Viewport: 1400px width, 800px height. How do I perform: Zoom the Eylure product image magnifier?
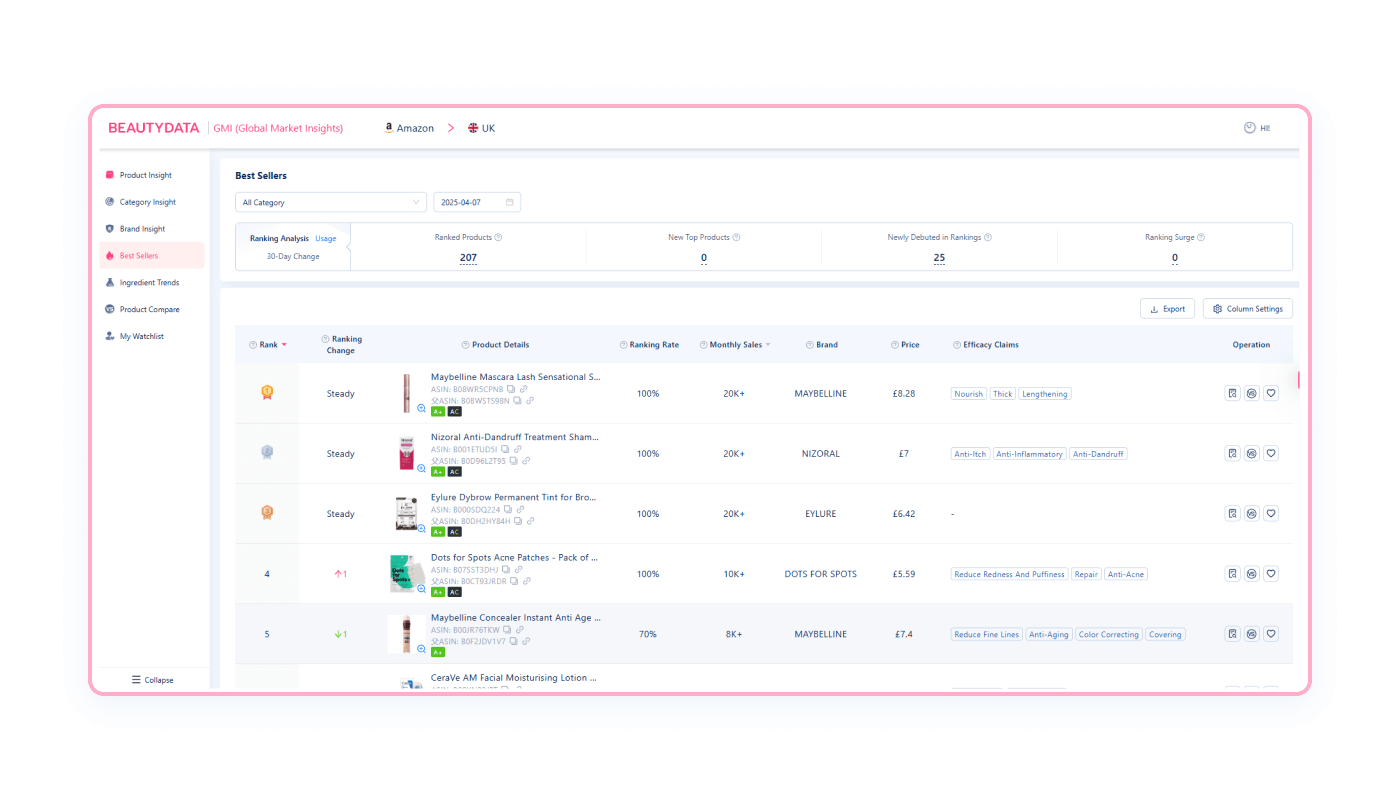pyautogui.click(x=421, y=529)
